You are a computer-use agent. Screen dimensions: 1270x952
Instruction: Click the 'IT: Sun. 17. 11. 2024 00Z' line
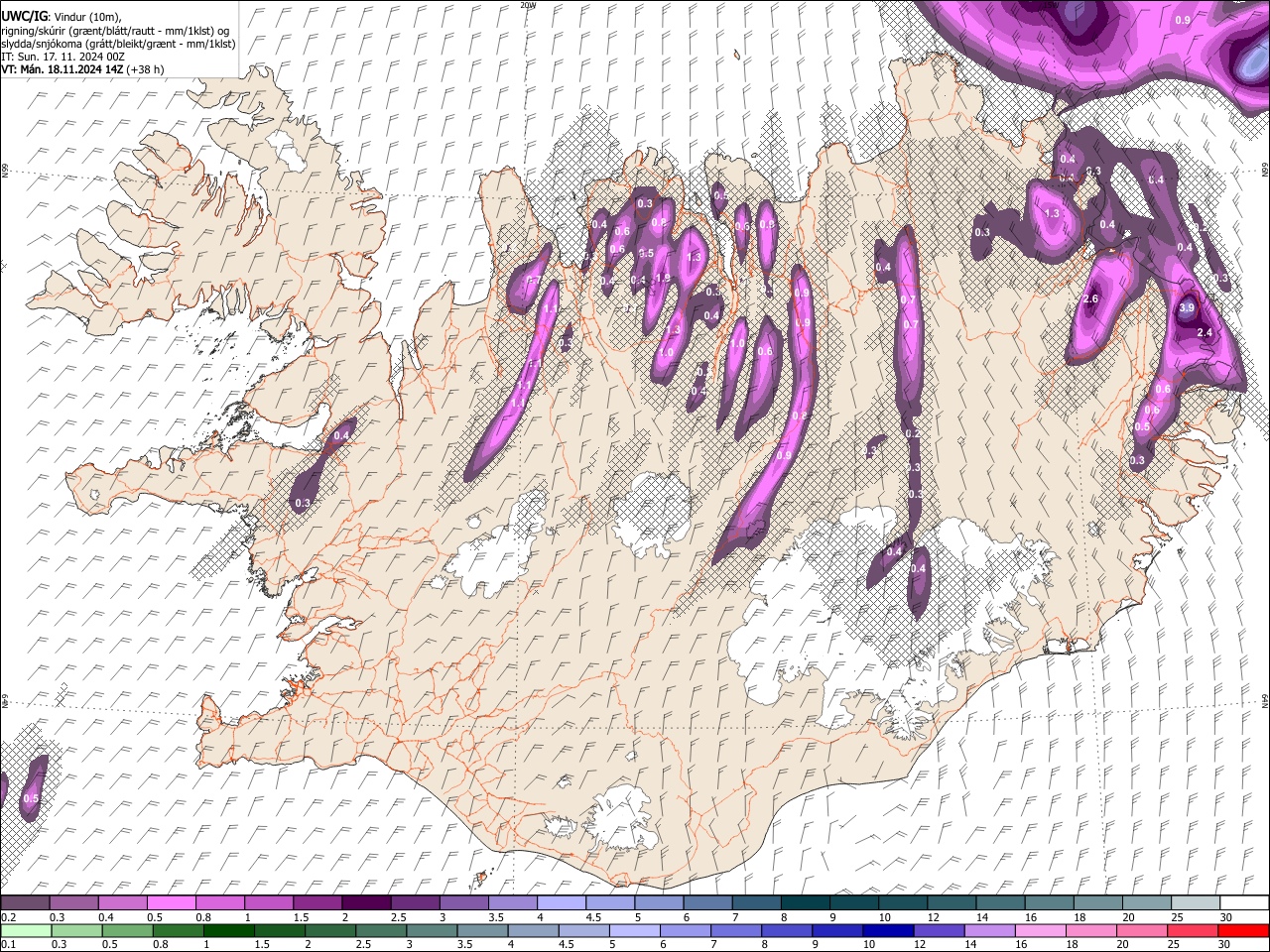pos(63,57)
